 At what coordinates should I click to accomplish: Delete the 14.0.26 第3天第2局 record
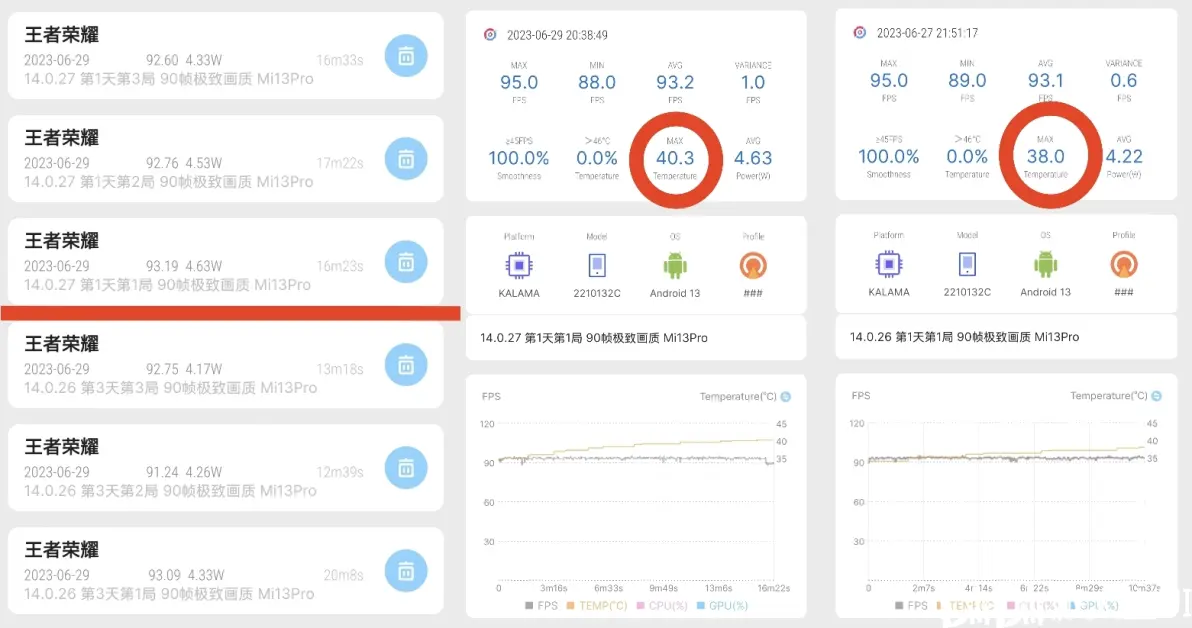click(x=406, y=468)
